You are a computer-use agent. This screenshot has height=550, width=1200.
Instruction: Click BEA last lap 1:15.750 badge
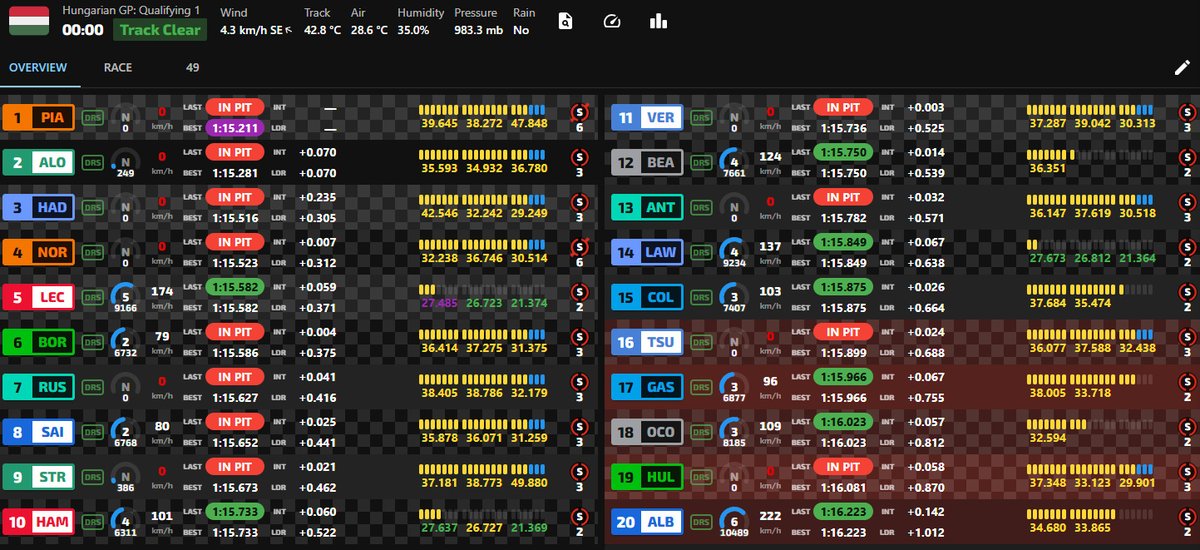pos(844,152)
